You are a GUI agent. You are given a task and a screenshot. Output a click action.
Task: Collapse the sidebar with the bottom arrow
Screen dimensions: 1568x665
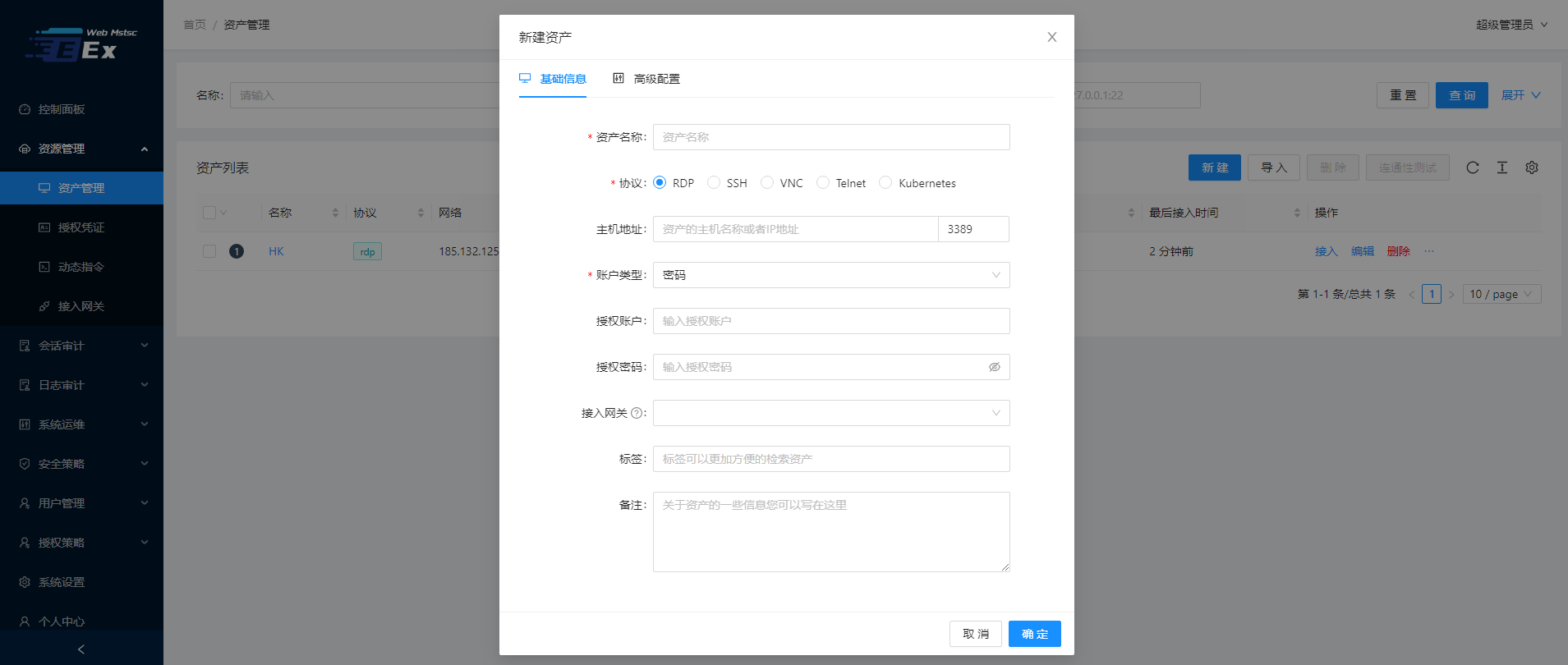81,649
